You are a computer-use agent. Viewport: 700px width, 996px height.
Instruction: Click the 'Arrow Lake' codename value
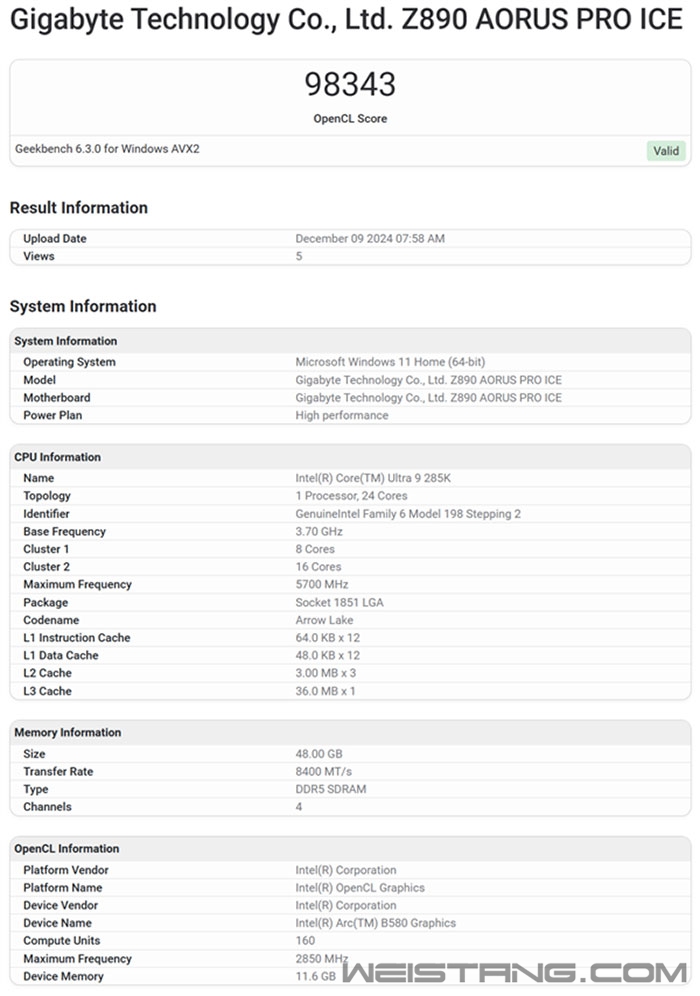[324, 621]
